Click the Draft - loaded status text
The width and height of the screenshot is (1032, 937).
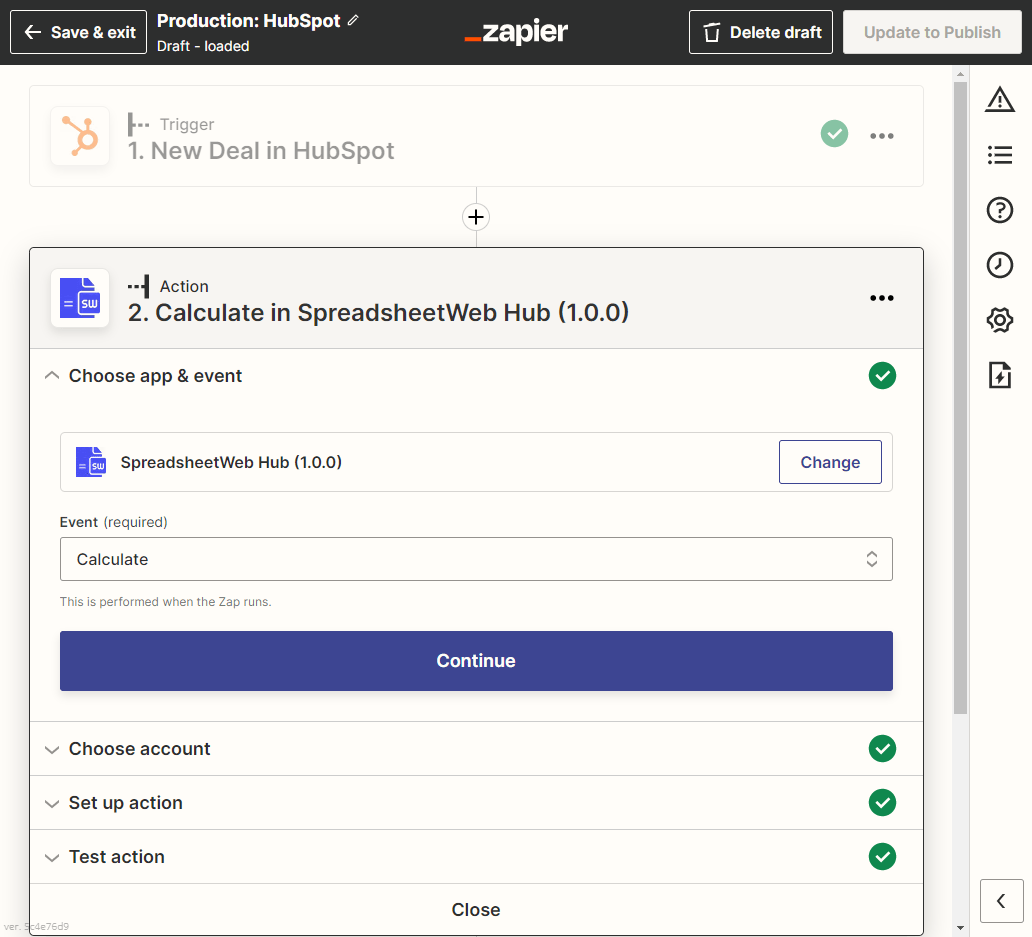point(203,46)
